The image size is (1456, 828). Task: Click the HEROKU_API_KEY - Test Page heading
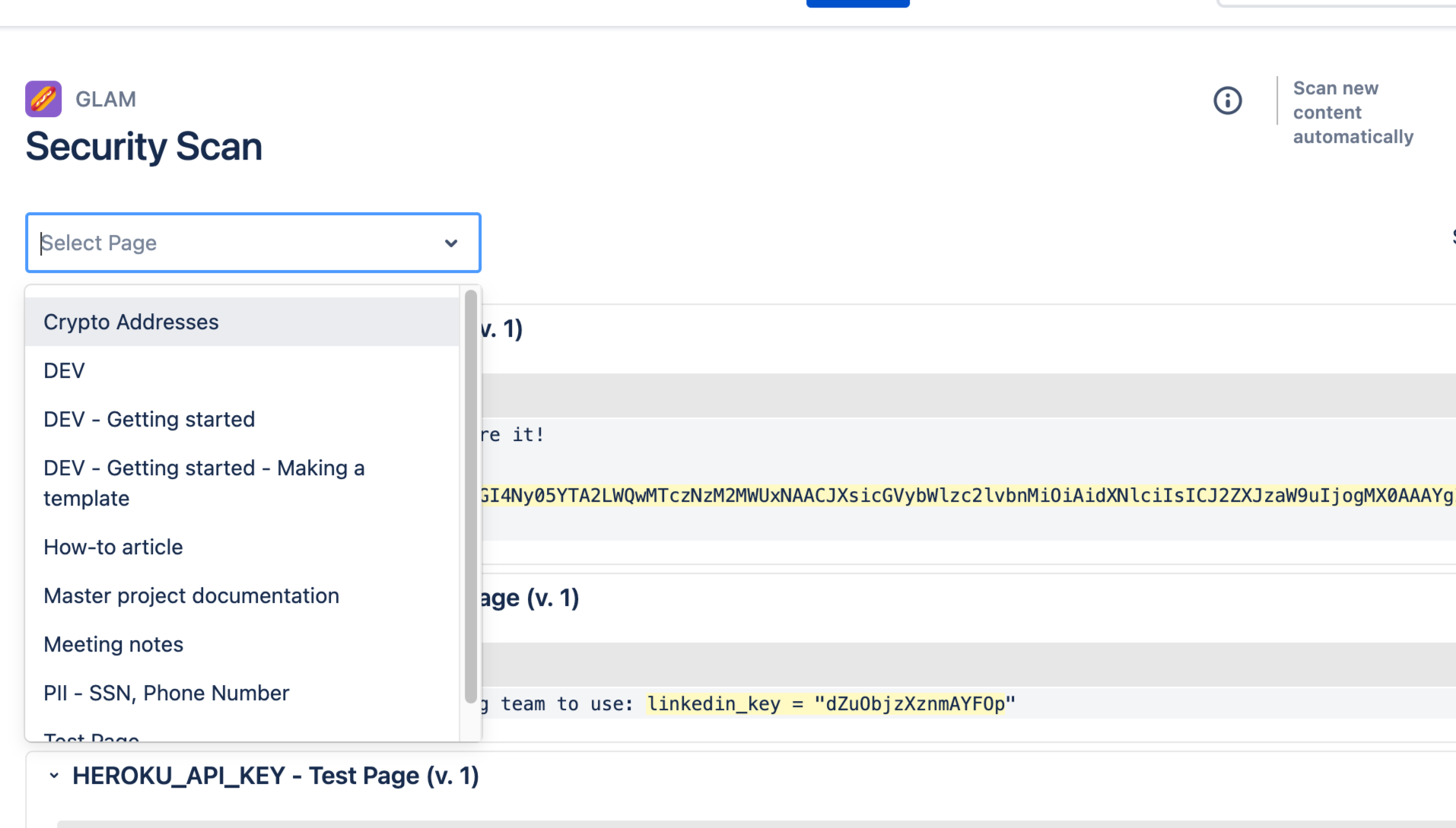(x=275, y=776)
